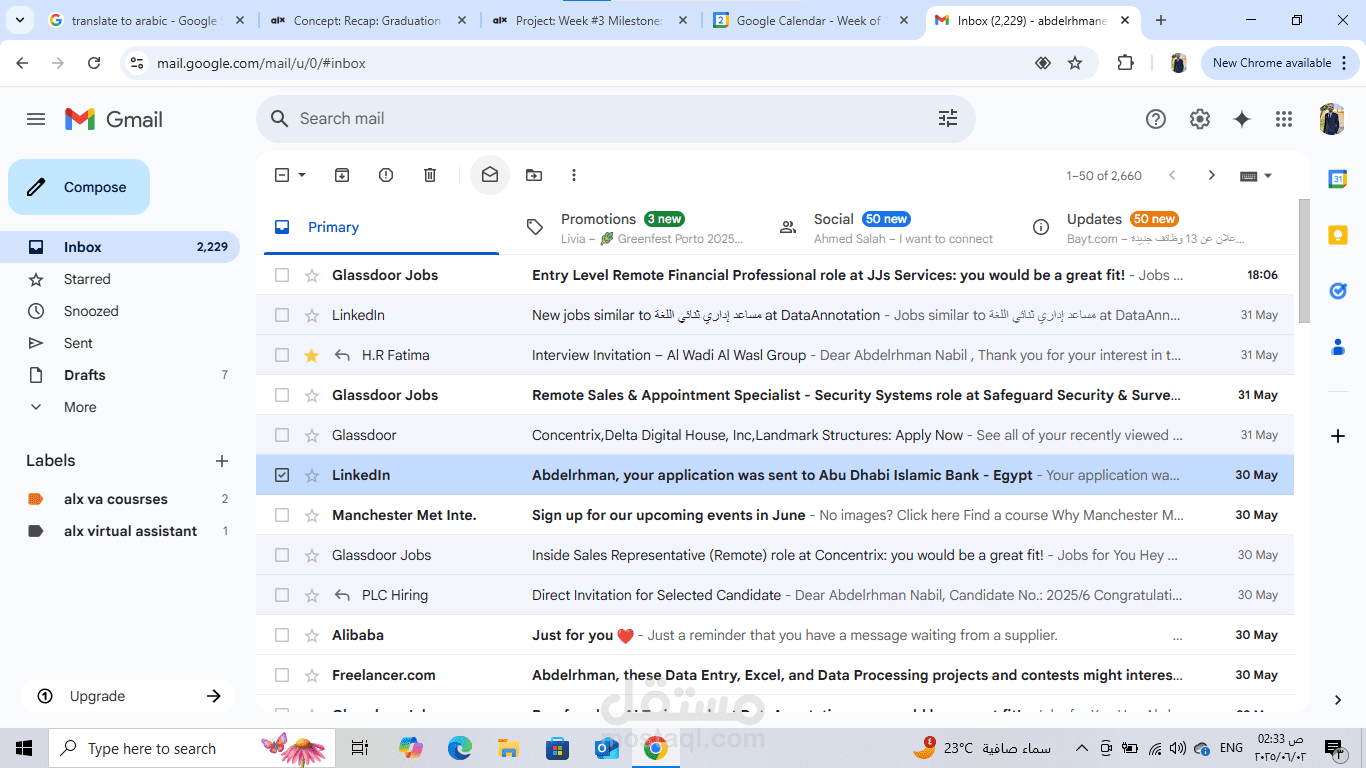1366x768 pixels.
Task: Bookmark this tab with star icon
Action: click(x=1075, y=63)
